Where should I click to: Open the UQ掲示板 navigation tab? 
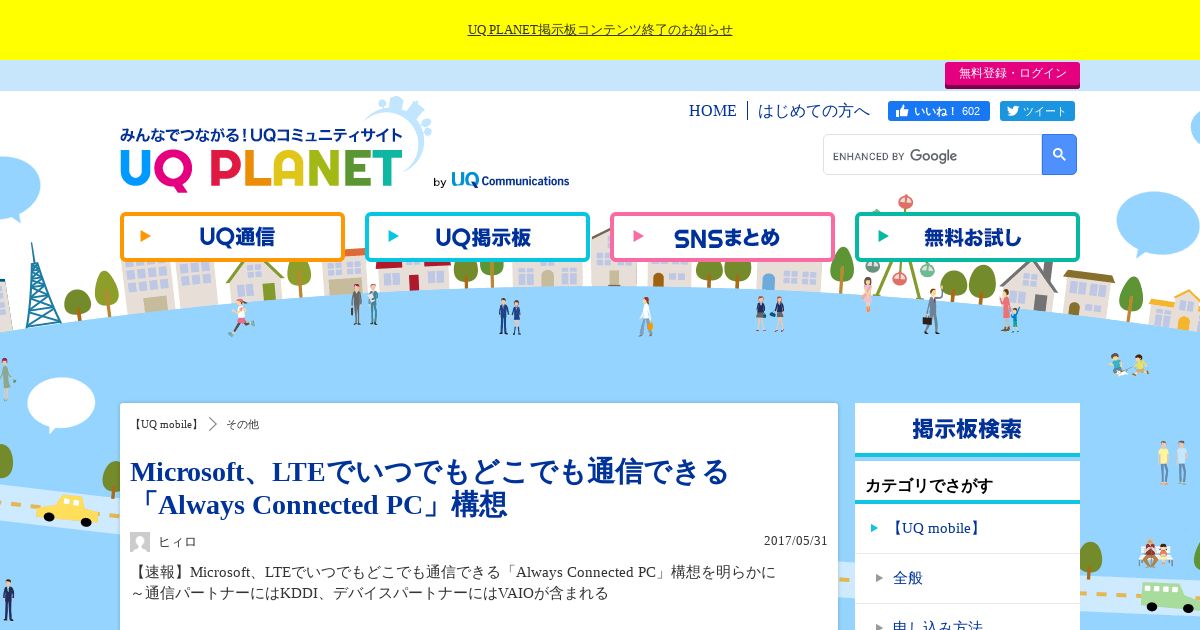pyautogui.click(x=477, y=237)
